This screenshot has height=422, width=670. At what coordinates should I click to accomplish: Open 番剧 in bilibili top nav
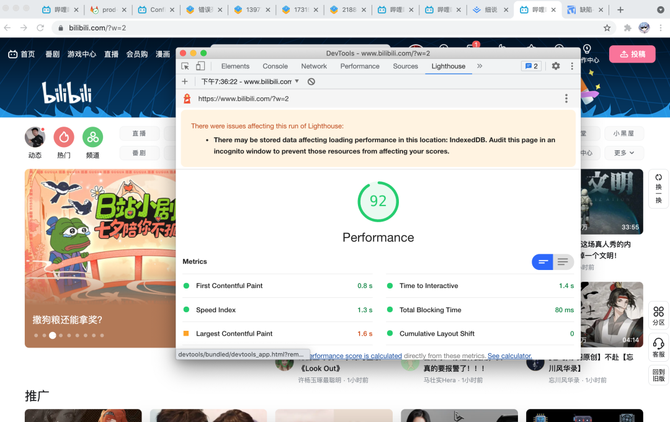(x=52, y=54)
